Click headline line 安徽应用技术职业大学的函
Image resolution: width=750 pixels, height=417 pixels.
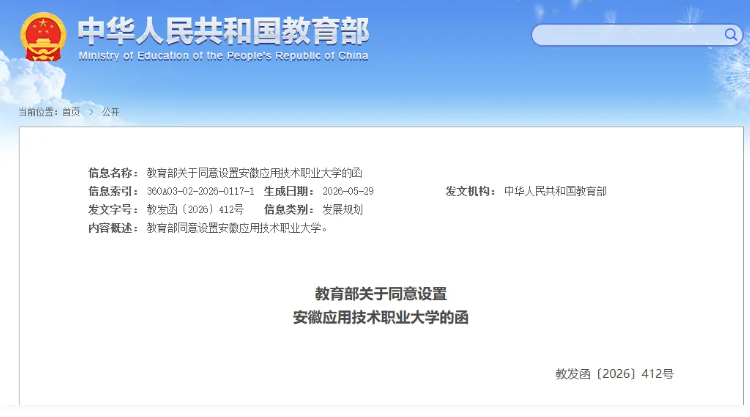pos(381,318)
